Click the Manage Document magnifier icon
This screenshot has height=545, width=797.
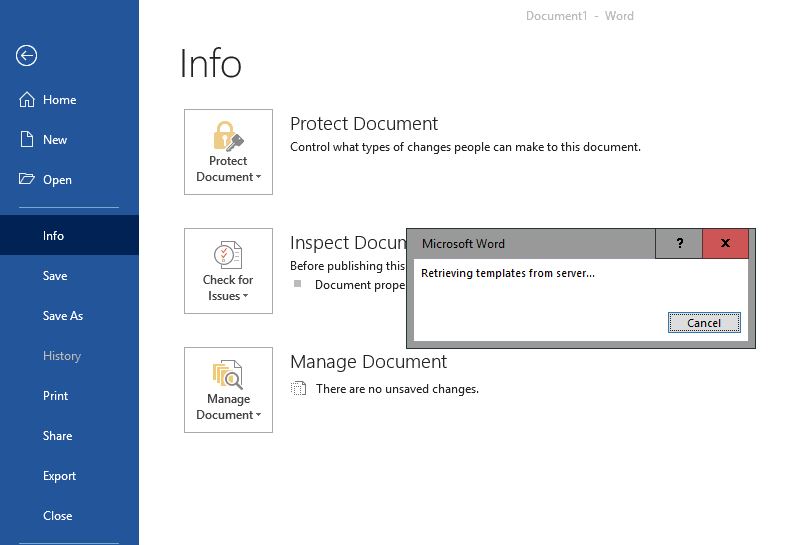point(228,374)
